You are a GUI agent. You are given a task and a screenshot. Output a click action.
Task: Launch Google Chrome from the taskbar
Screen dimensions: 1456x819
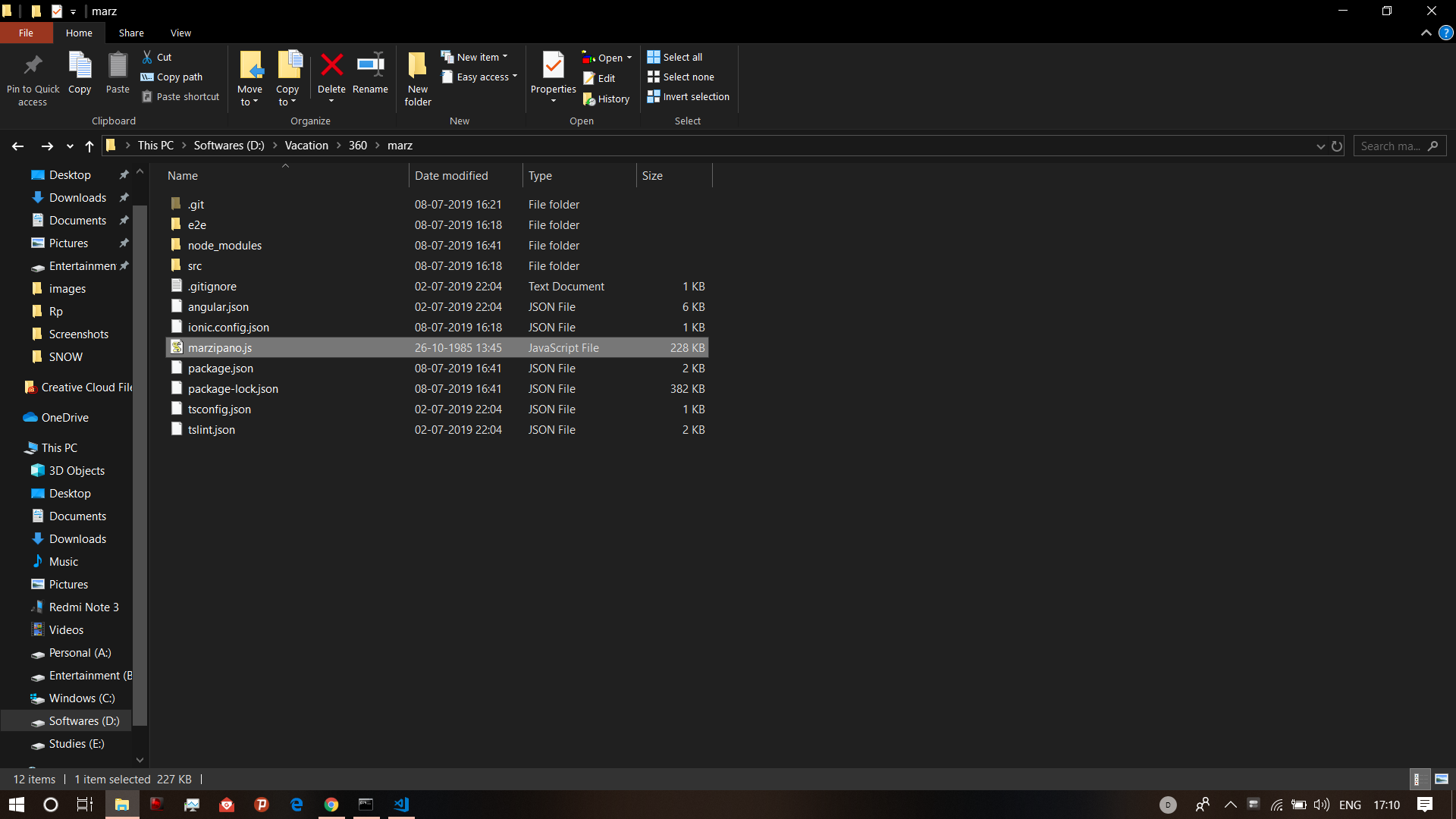[331, 805]
